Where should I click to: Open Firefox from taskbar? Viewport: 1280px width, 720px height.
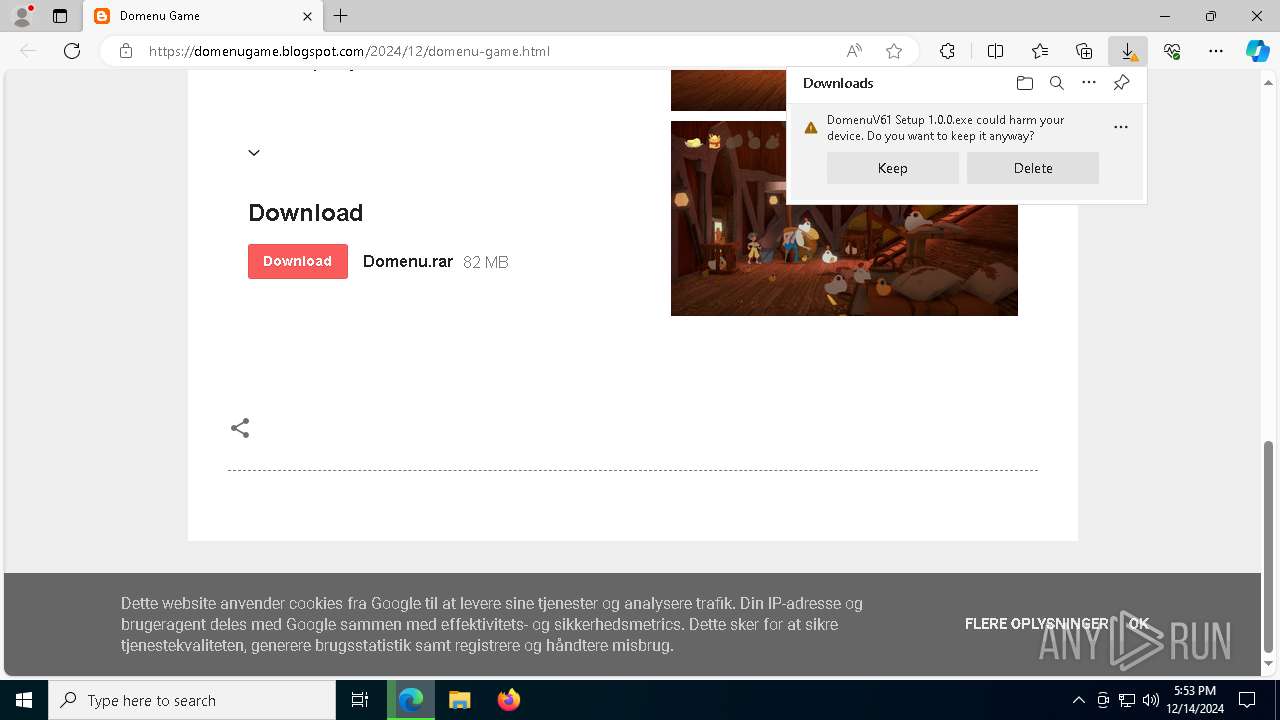508,700
